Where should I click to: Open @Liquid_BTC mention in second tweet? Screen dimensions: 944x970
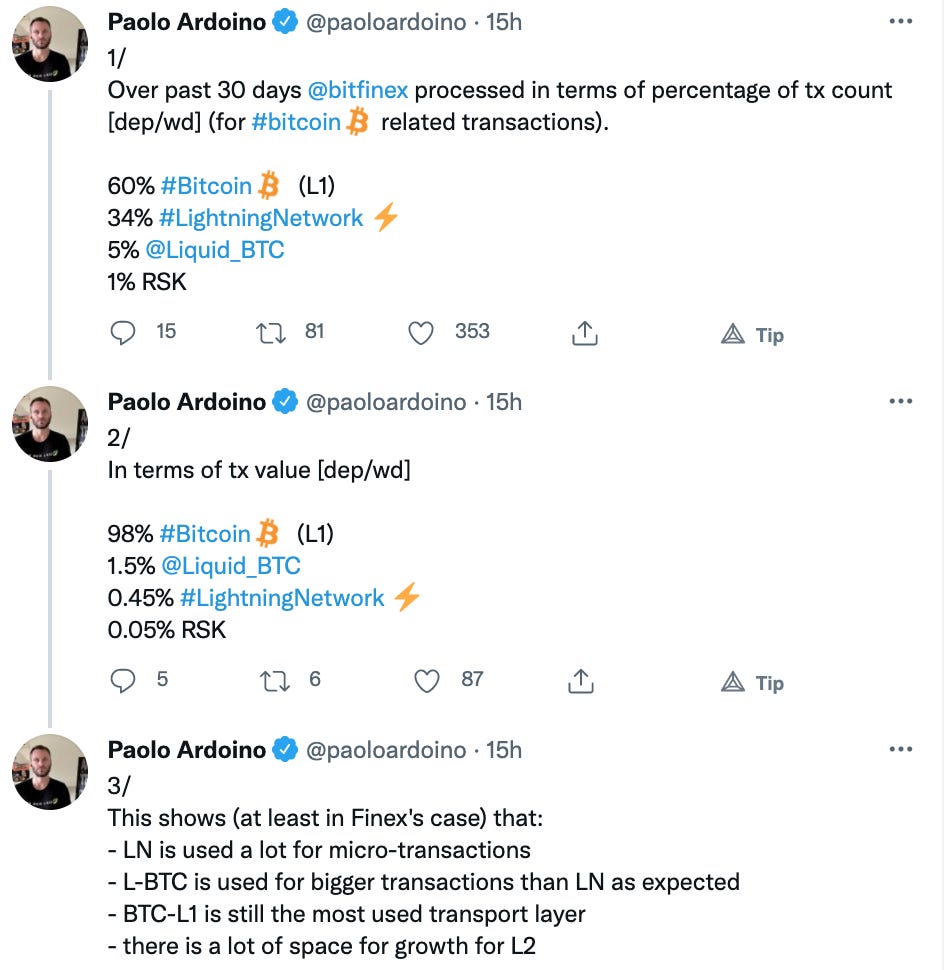[x=231, y=566]
